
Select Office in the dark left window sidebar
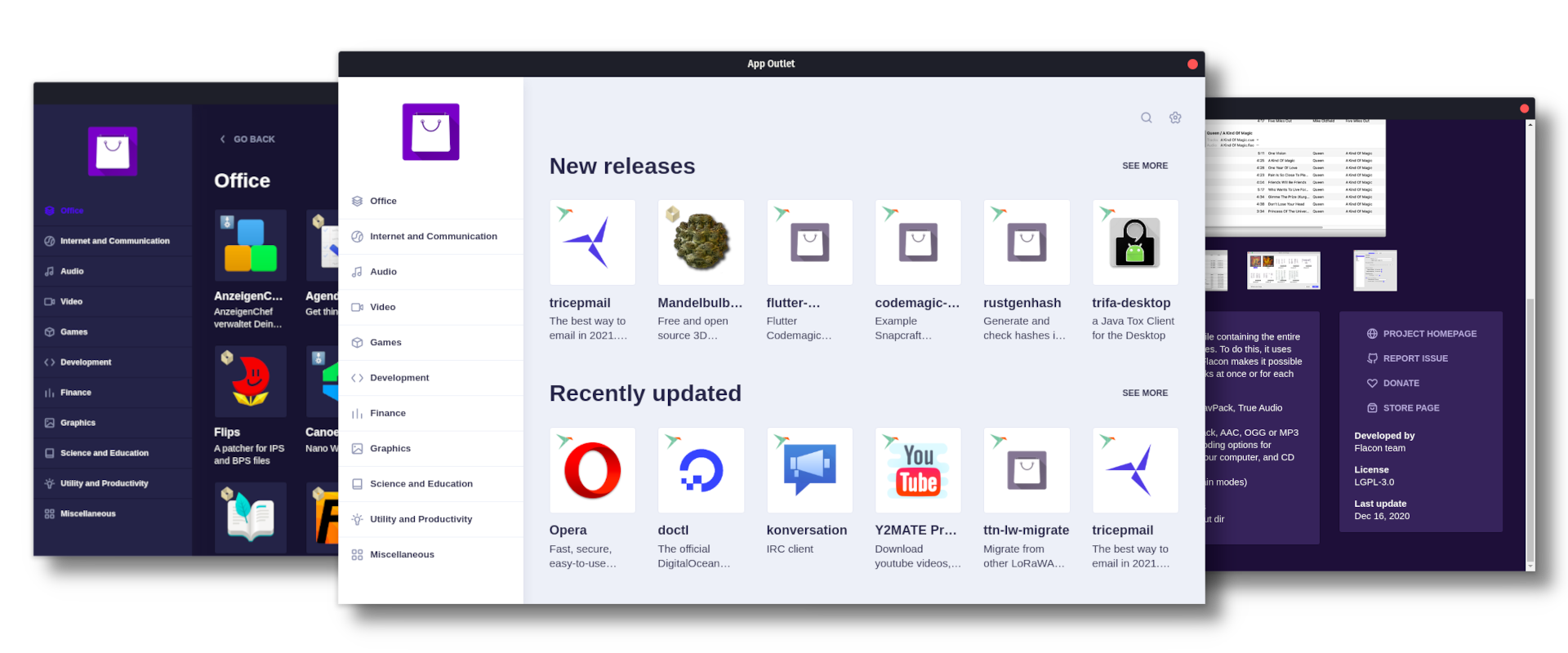113,211
